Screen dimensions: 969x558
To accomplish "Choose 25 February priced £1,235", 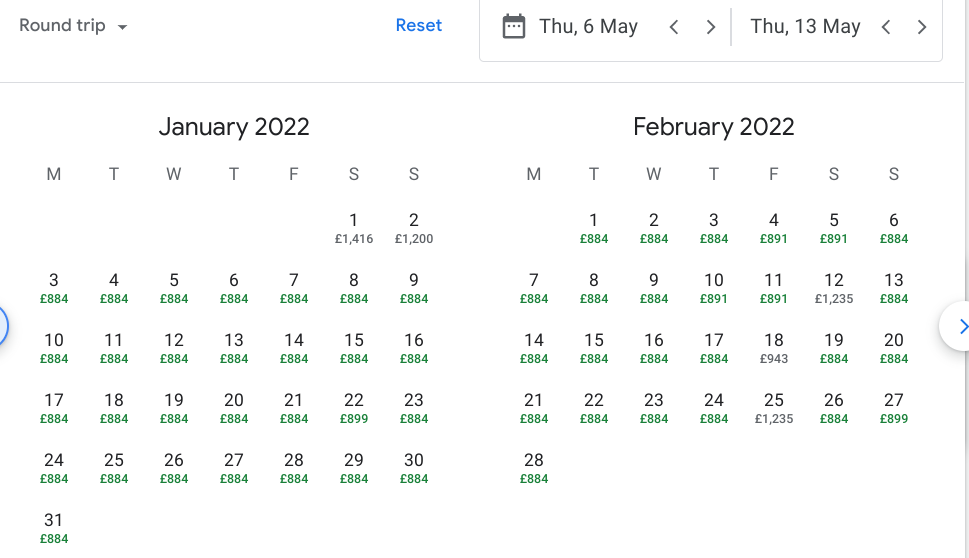I will coord(774,408).
